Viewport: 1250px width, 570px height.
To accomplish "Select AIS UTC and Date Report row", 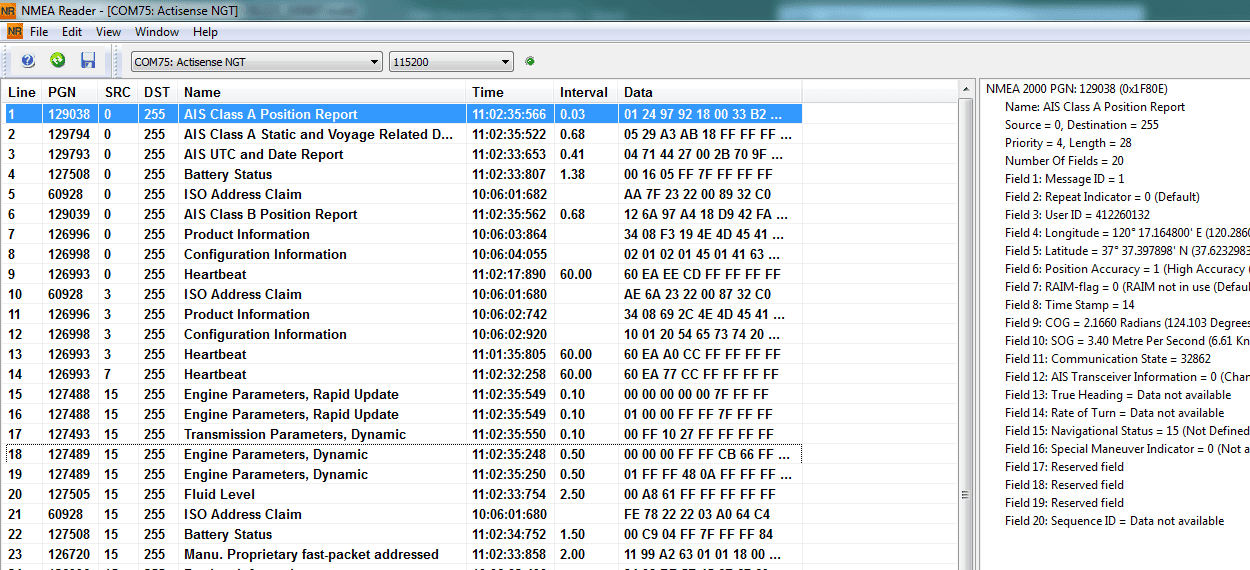I will [x=402, y=154].
